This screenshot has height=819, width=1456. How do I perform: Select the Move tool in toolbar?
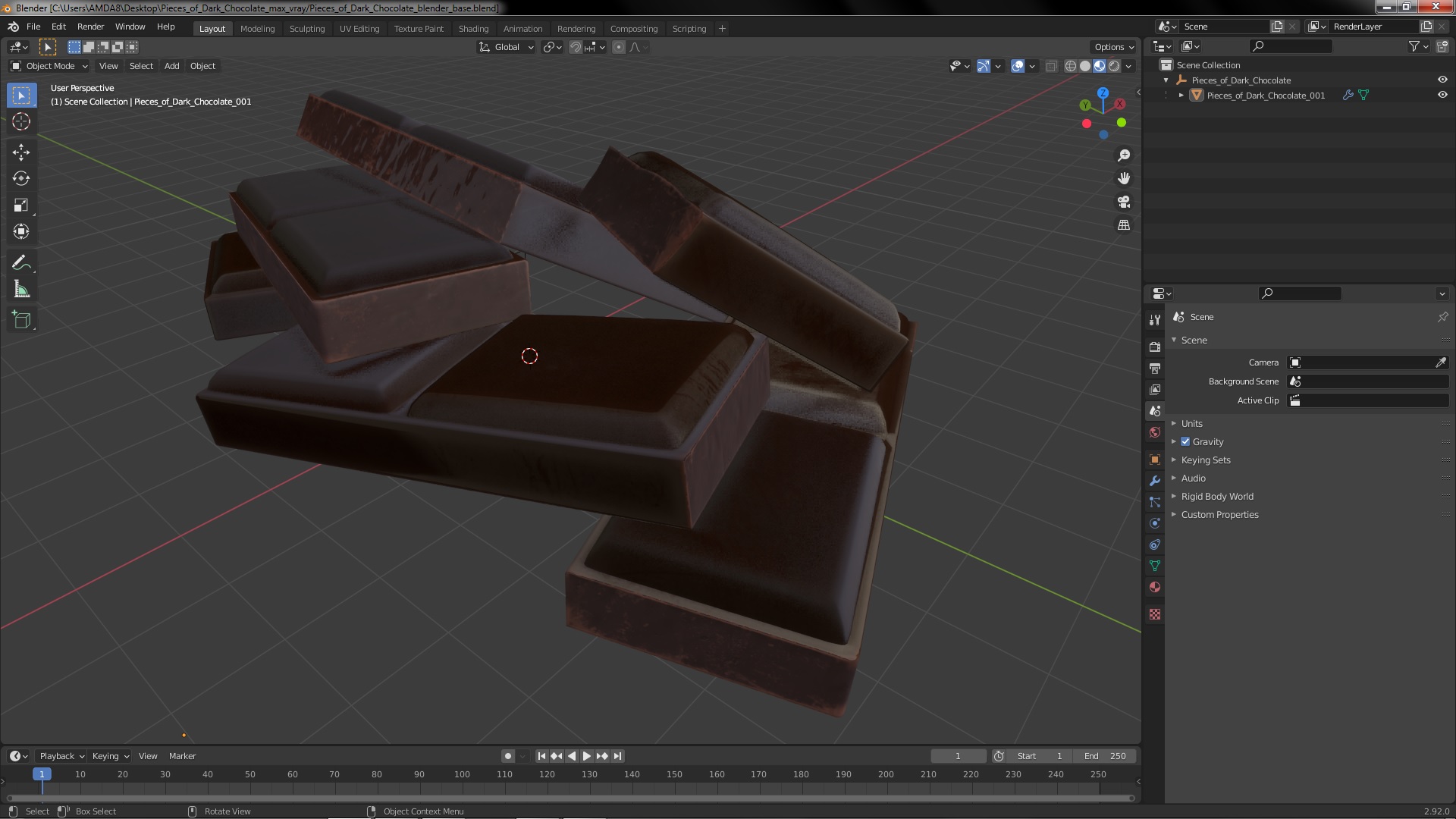coord(21,152)
